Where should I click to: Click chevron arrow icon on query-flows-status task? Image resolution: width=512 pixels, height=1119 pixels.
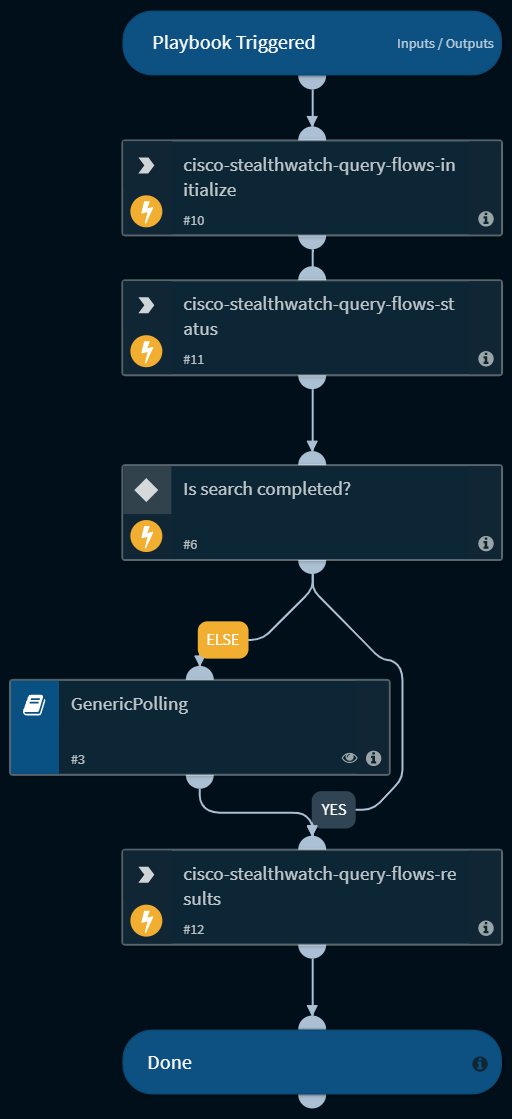(x=146, y=305)
